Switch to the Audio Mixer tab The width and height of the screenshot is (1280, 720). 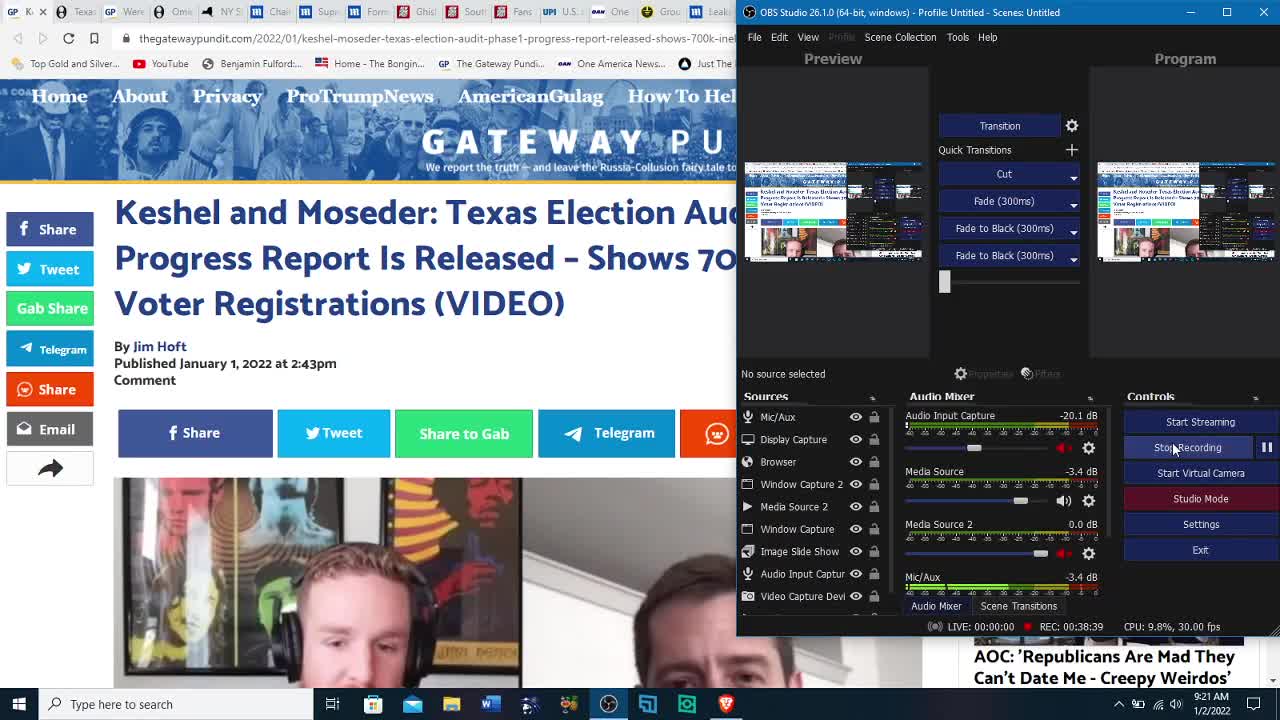936,606
